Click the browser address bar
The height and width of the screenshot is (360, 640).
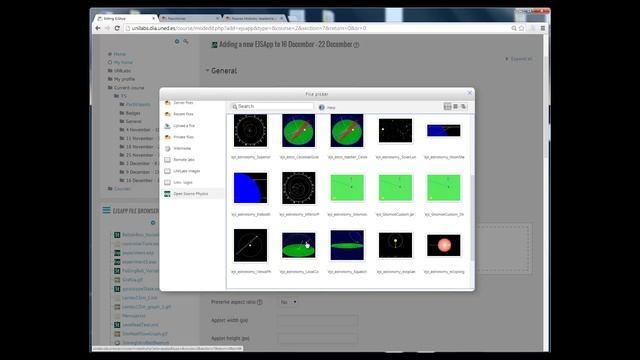pos(317,28)
